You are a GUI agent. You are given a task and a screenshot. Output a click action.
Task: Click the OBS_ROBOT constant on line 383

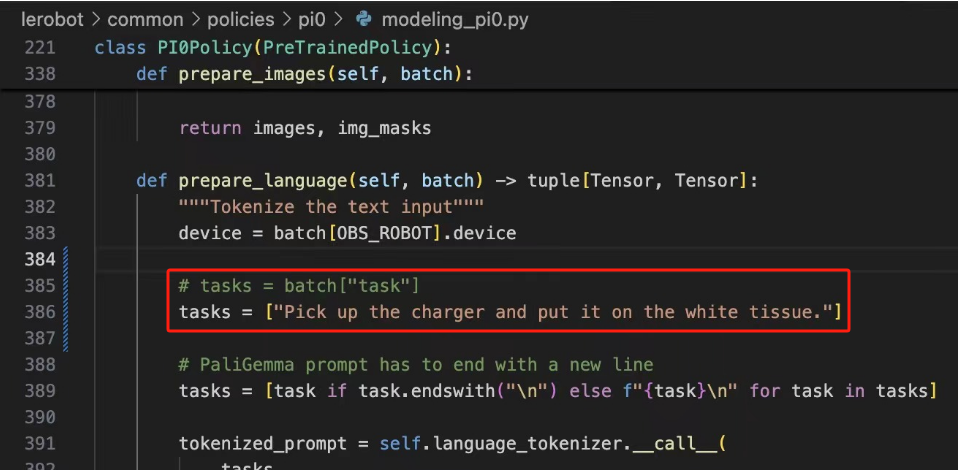[385, 233]
